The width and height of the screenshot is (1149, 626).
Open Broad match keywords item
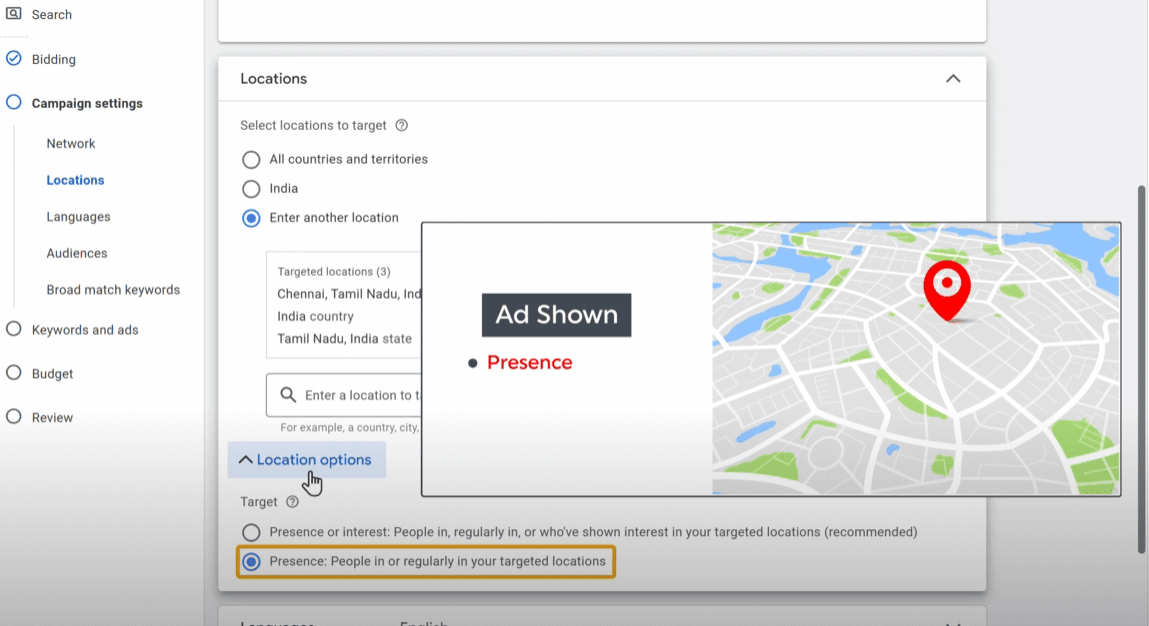point(113,290)
